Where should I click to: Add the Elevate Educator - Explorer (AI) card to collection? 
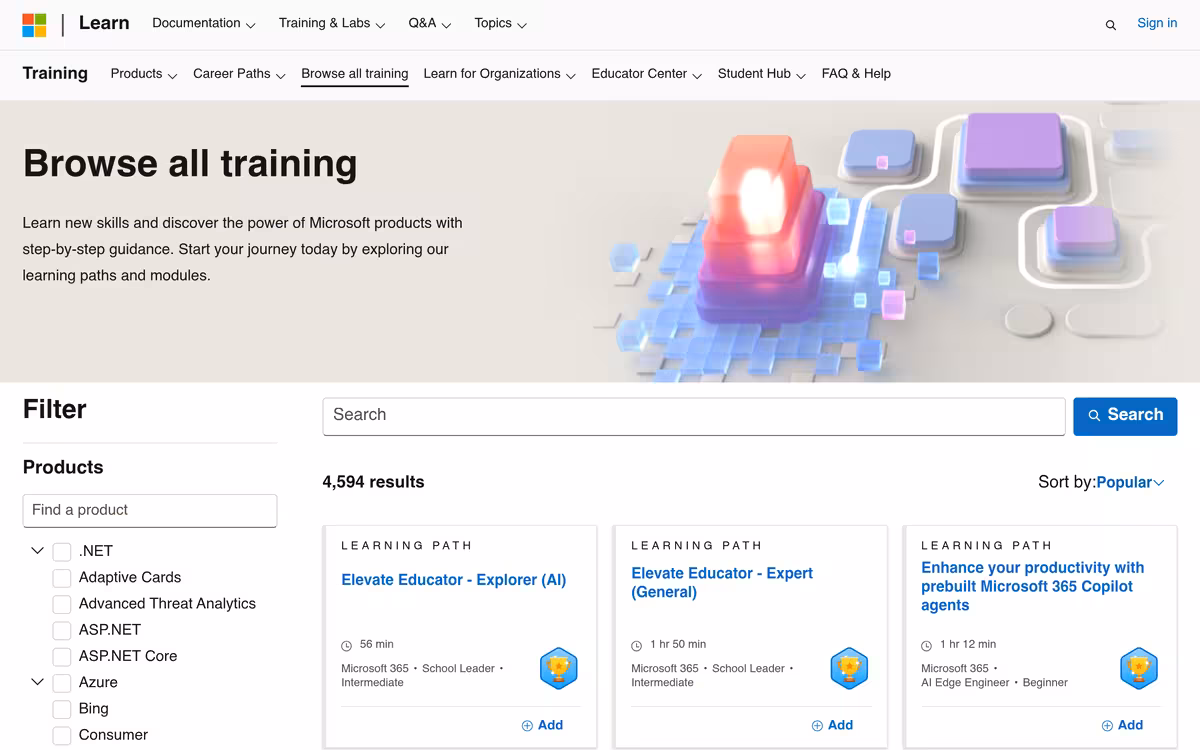coord(542,726)
